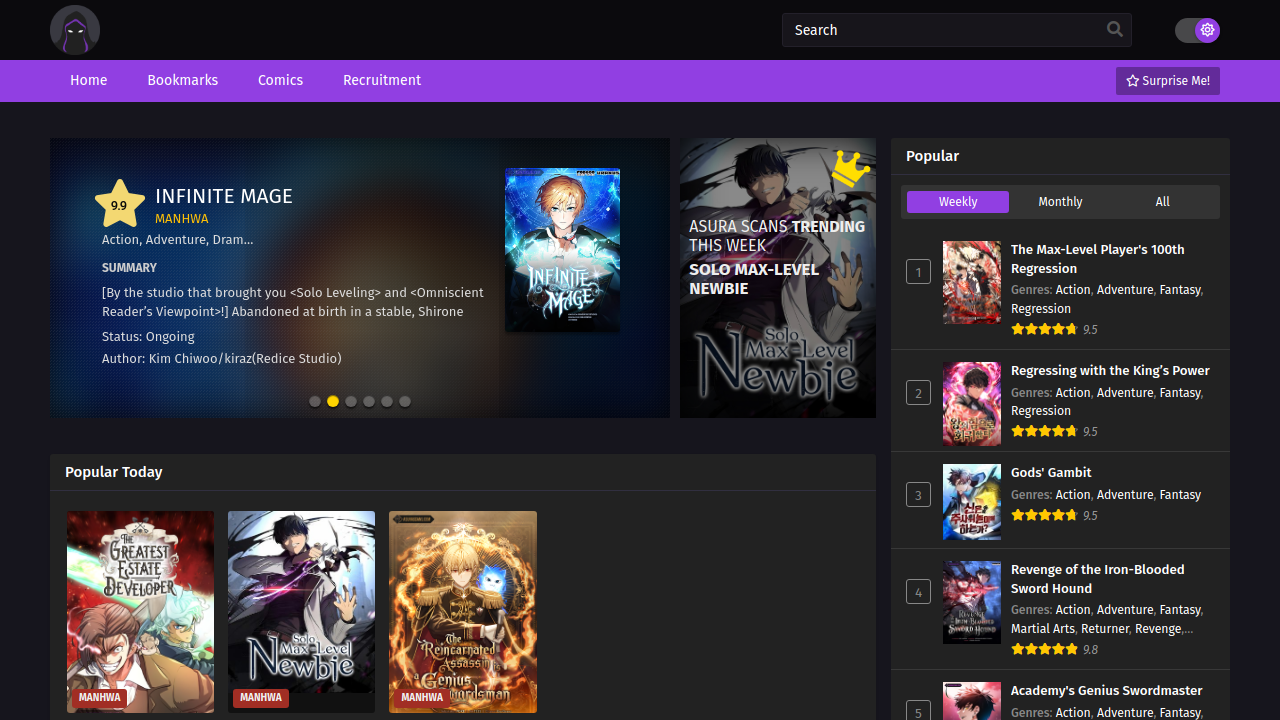Click the Status: Ongoing text
The width and height of the screenshot is (1280, 720).
148,337
